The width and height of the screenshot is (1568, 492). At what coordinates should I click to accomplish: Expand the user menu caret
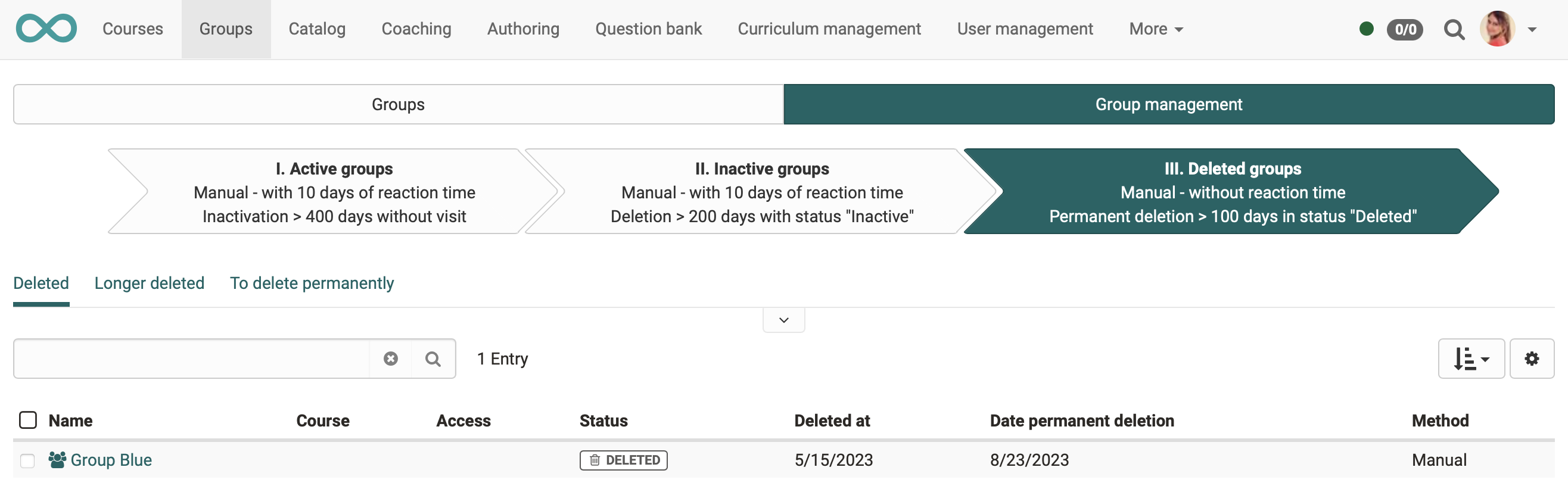(x=1532, y=29)
